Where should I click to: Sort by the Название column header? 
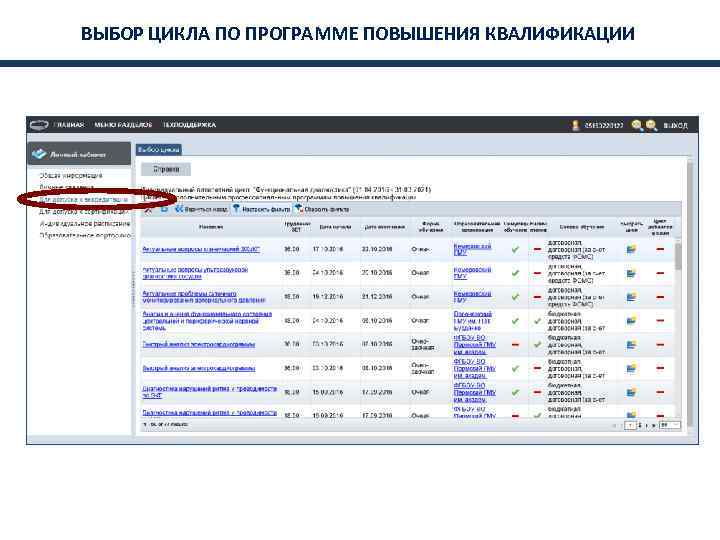point(211,227)
